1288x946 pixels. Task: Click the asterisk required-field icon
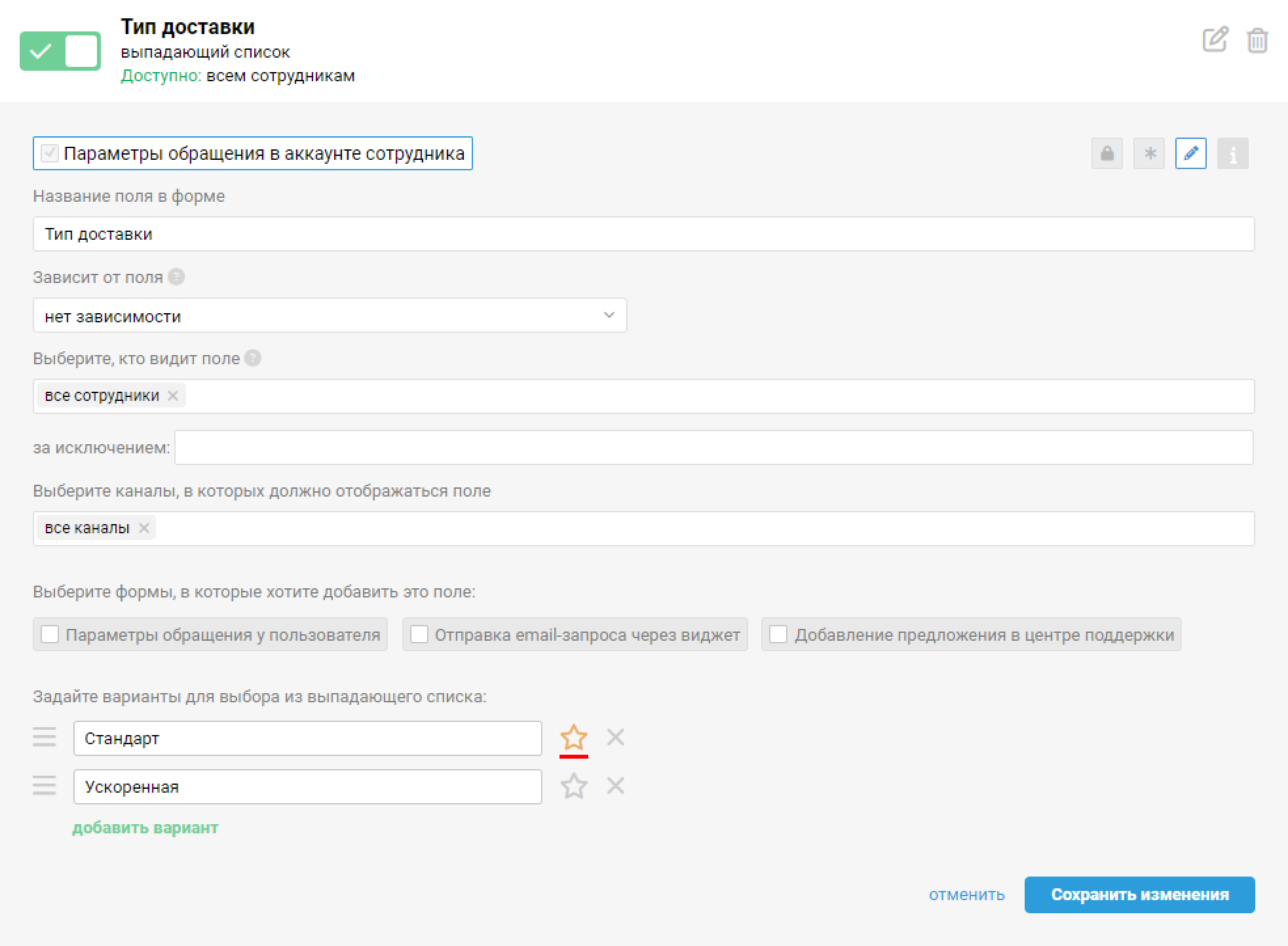tap(1149, 153)
